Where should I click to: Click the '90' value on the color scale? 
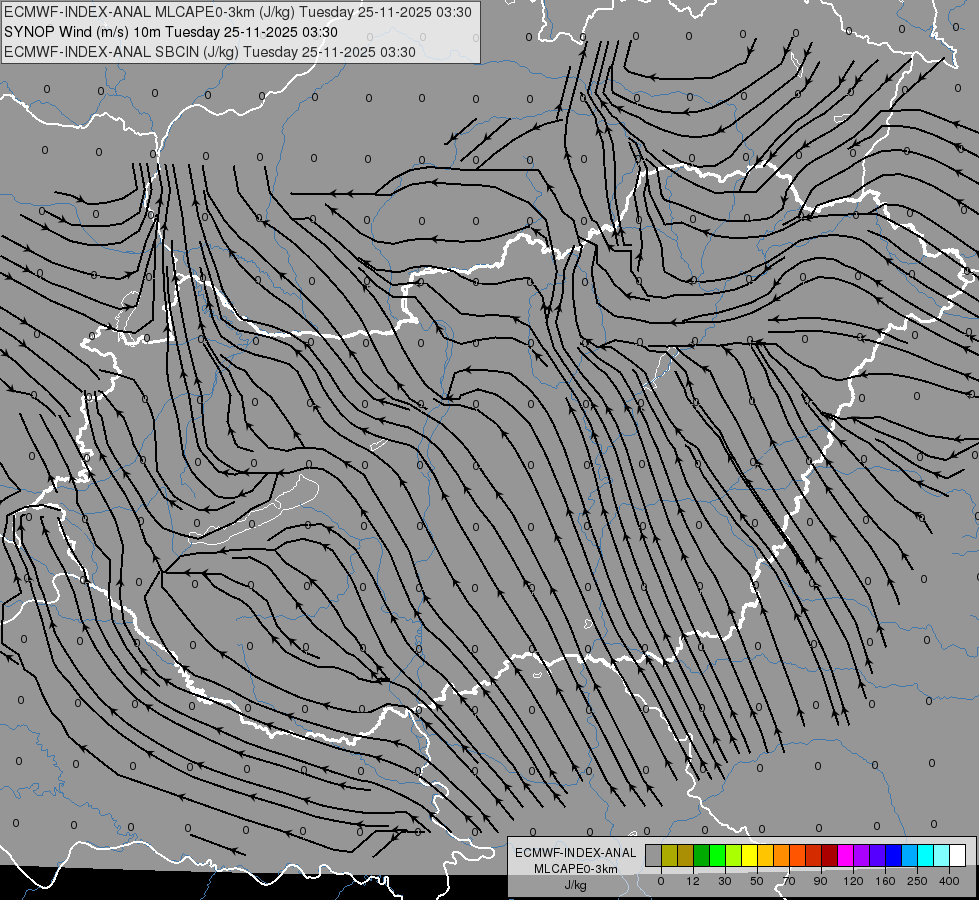820,881
